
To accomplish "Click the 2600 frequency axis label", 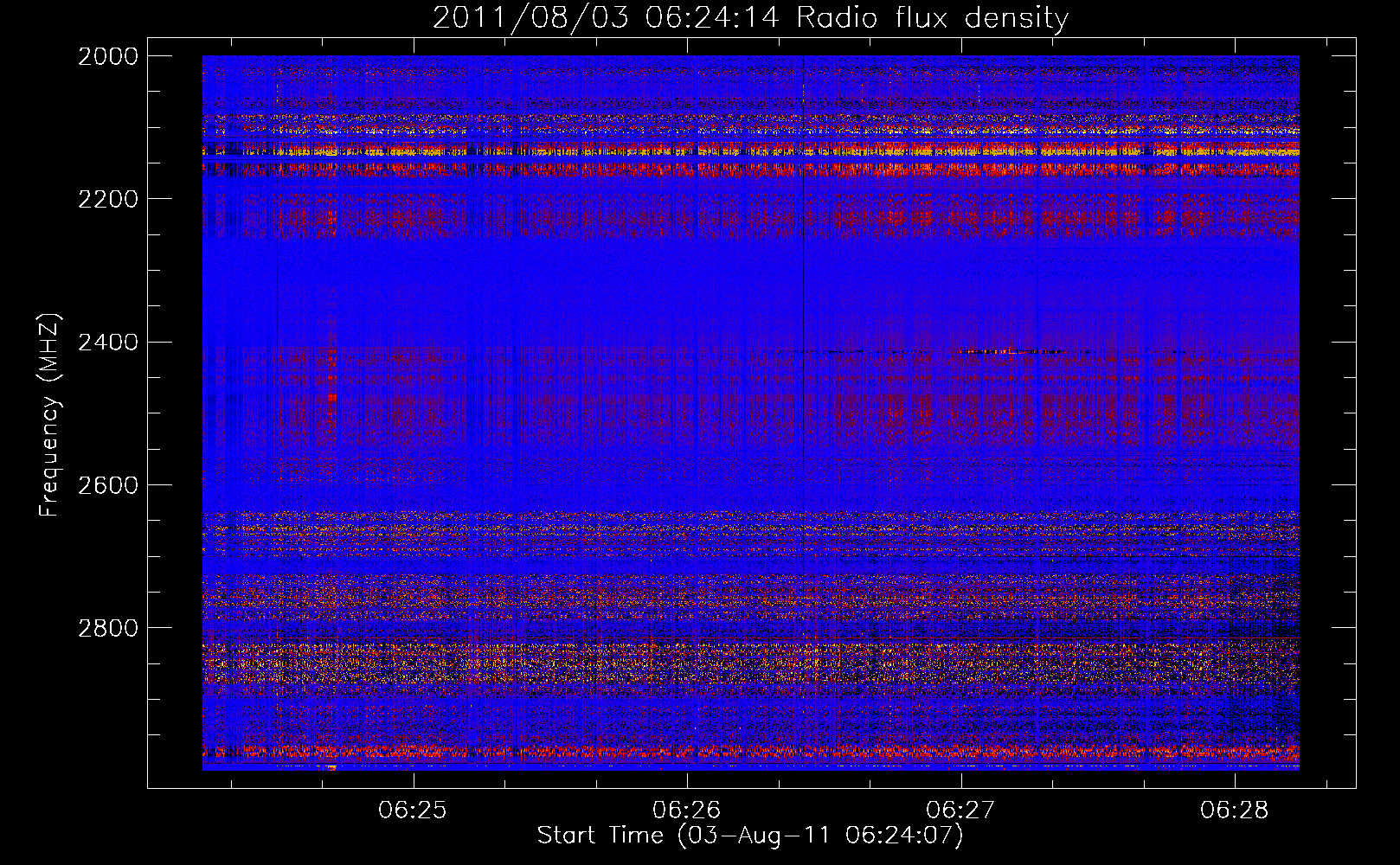I will [x=108, y=484].
